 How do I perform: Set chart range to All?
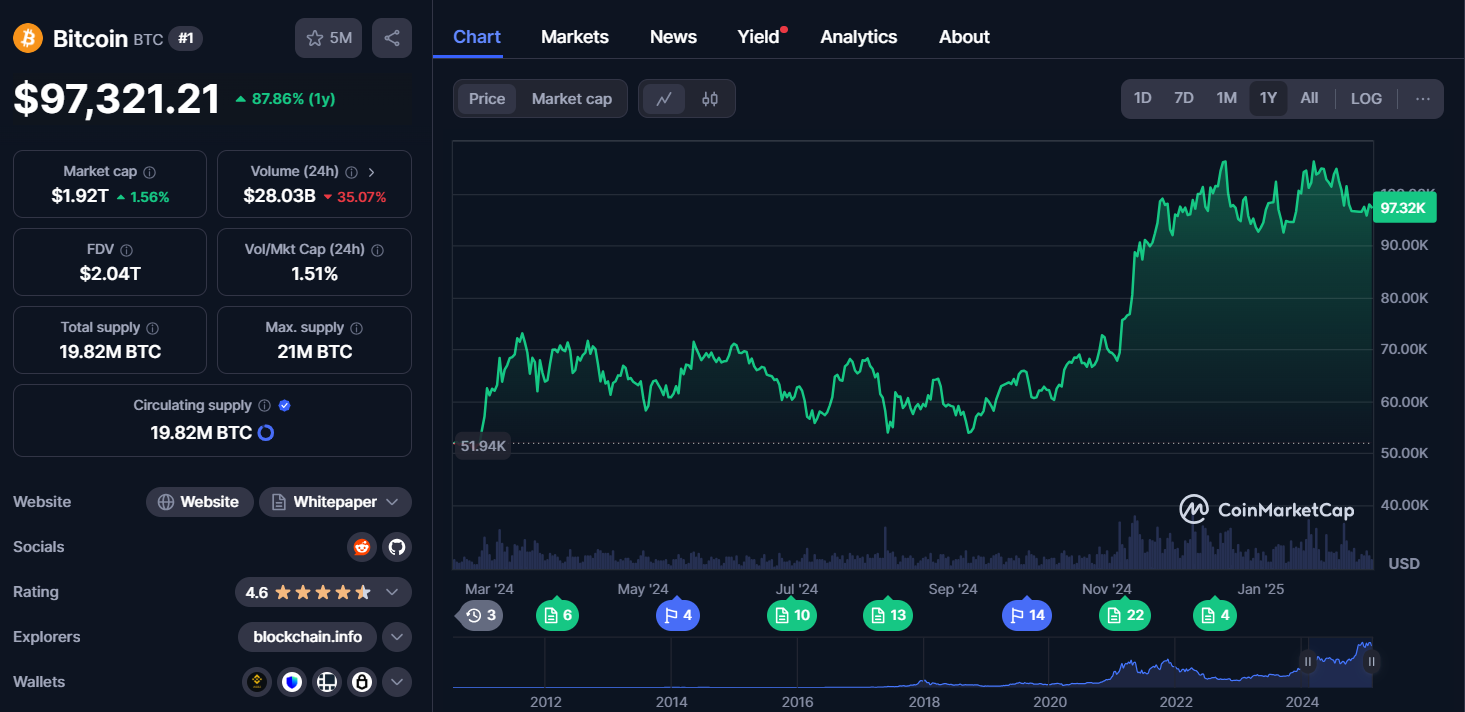1309,98
